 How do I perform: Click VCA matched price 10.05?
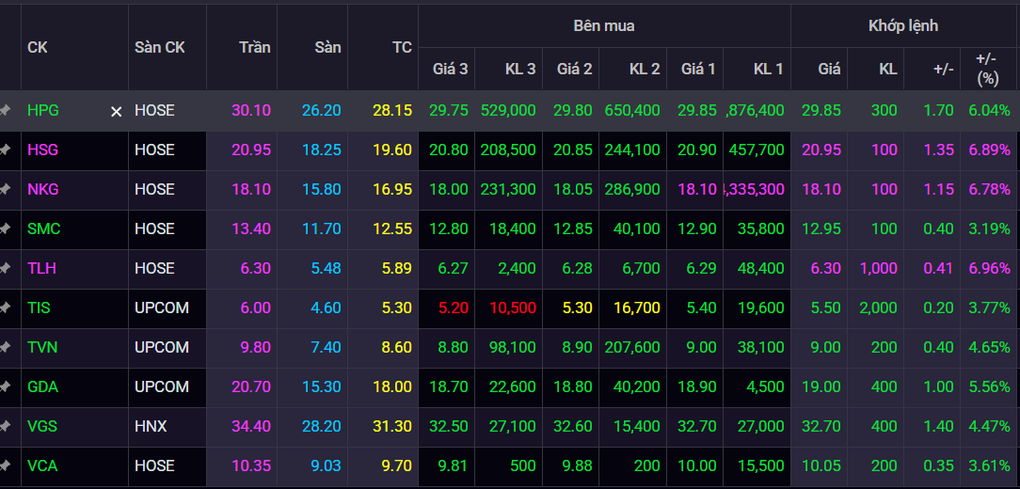pos(821,466)
